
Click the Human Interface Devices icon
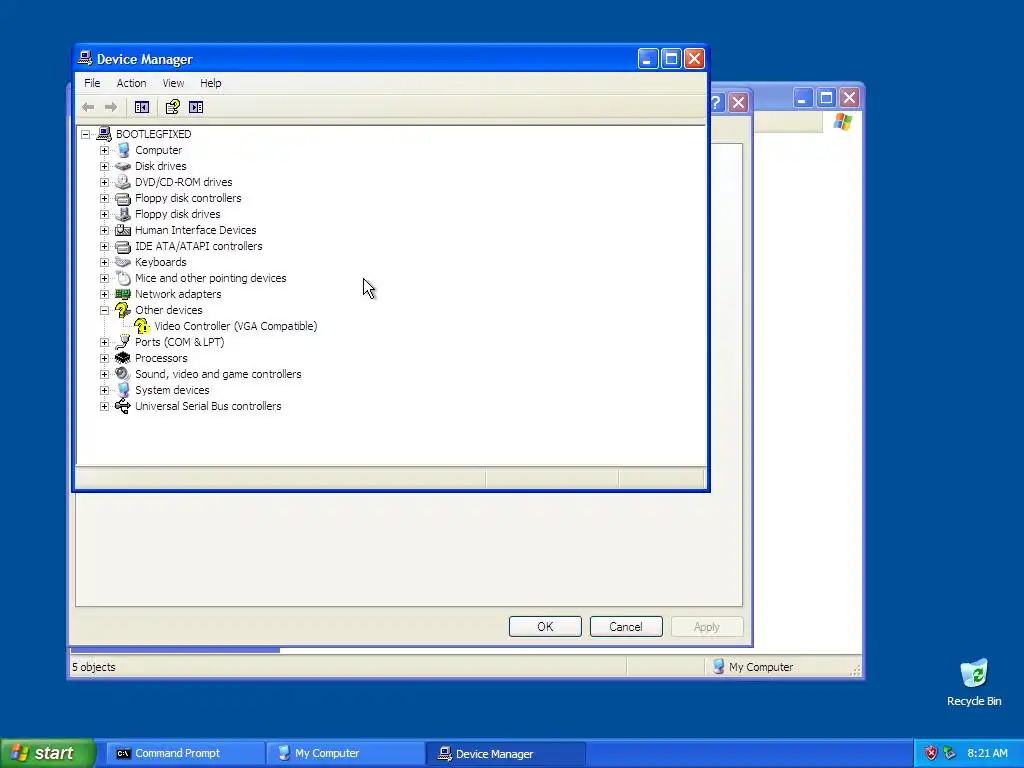pyautogui.click(x=123, y=230)
